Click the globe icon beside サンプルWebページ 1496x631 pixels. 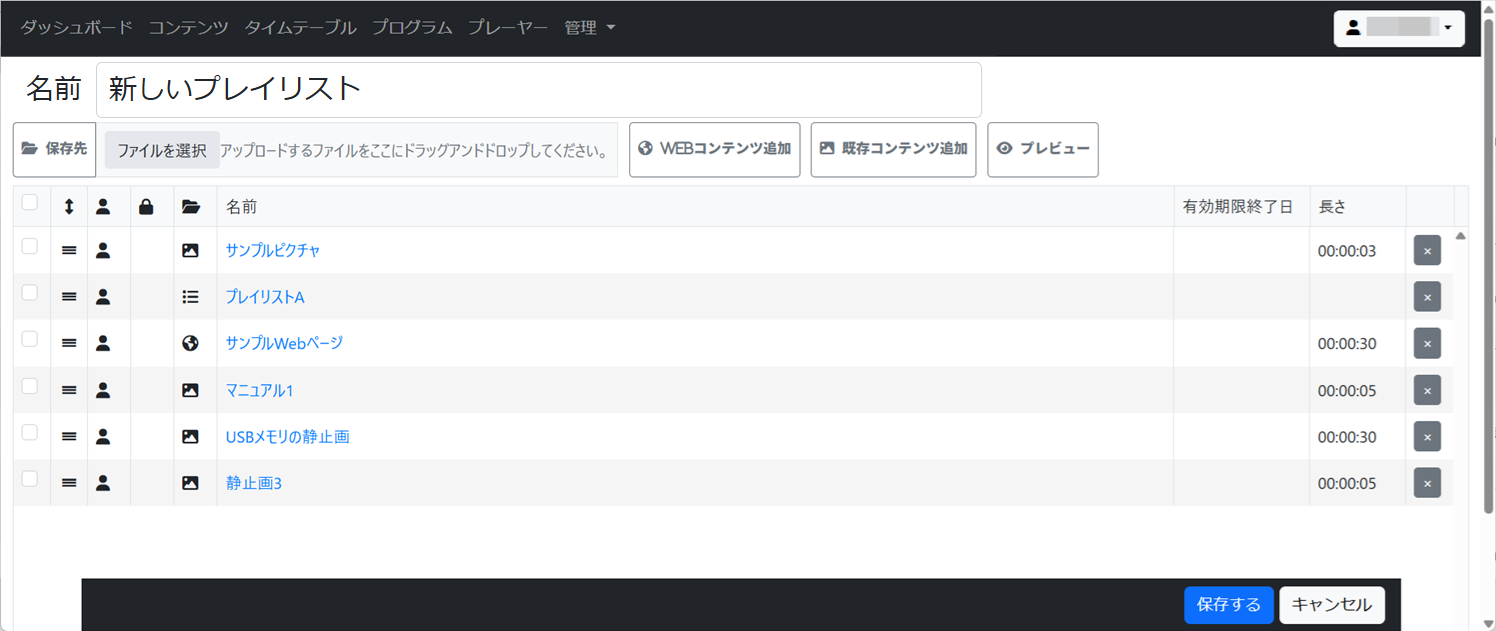pos(190,343)
